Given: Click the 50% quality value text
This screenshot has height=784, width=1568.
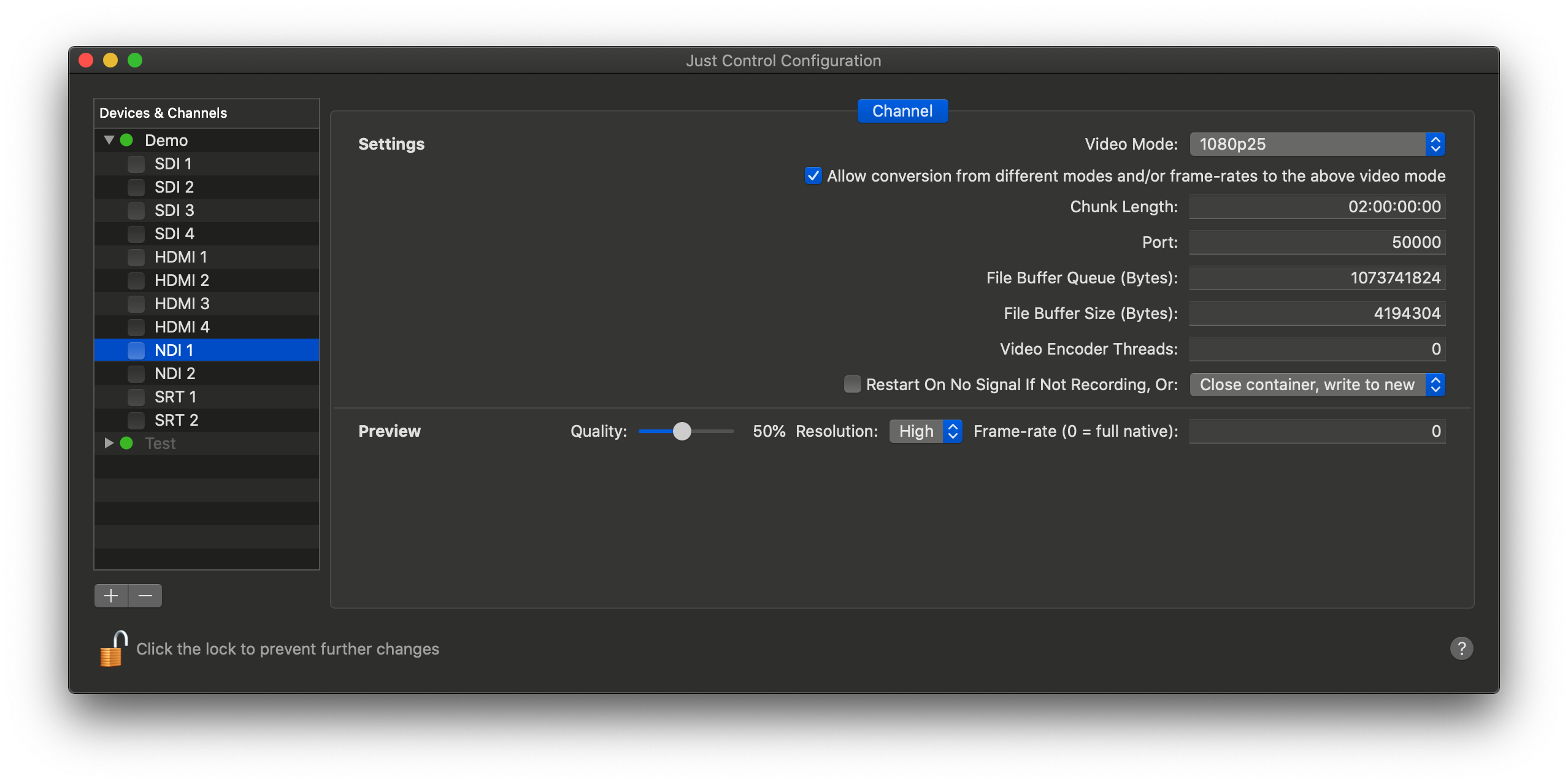Looking at the screenshot, I should [x=769, y=431].
